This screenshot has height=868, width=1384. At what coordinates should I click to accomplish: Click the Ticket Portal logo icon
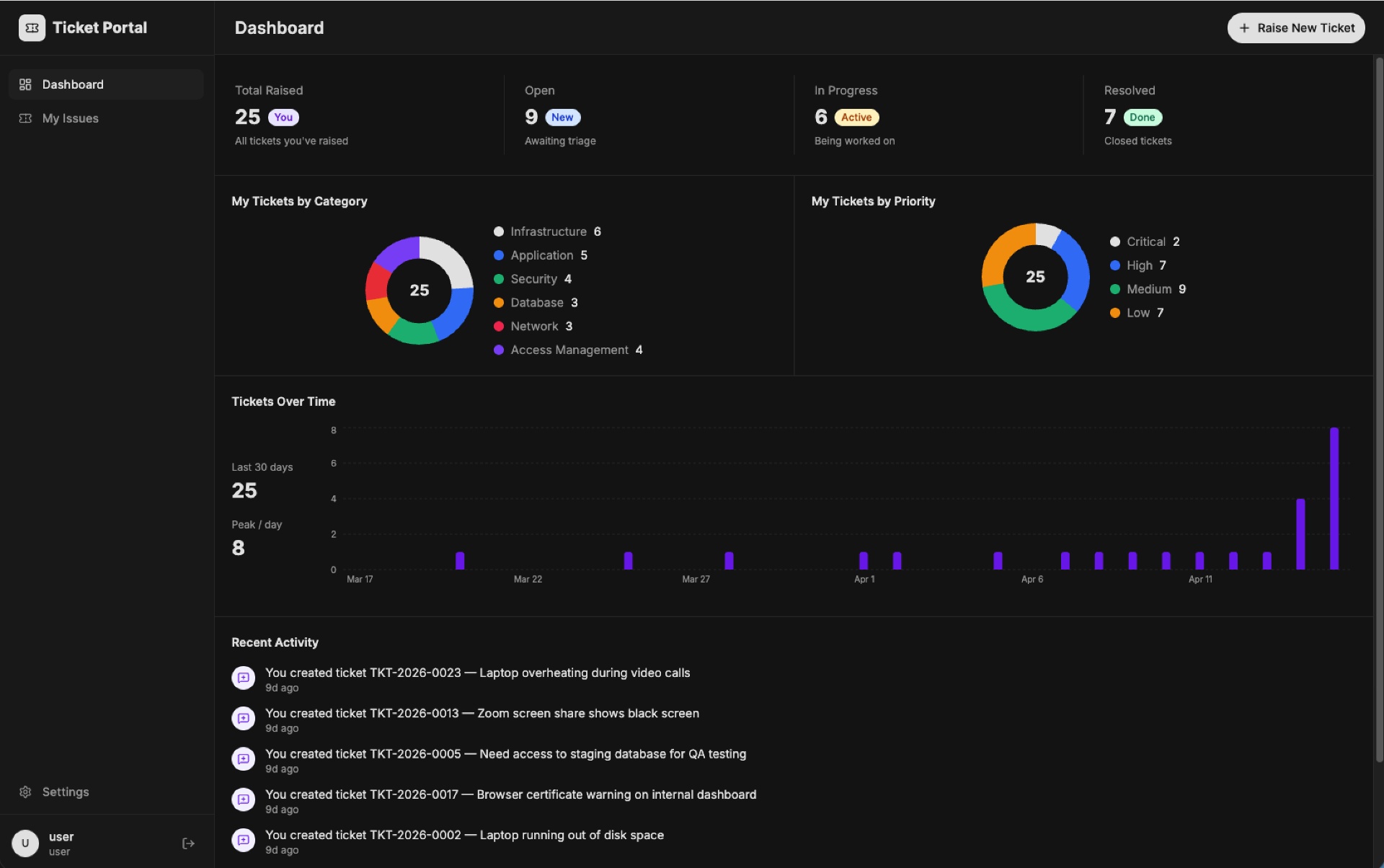31,27
